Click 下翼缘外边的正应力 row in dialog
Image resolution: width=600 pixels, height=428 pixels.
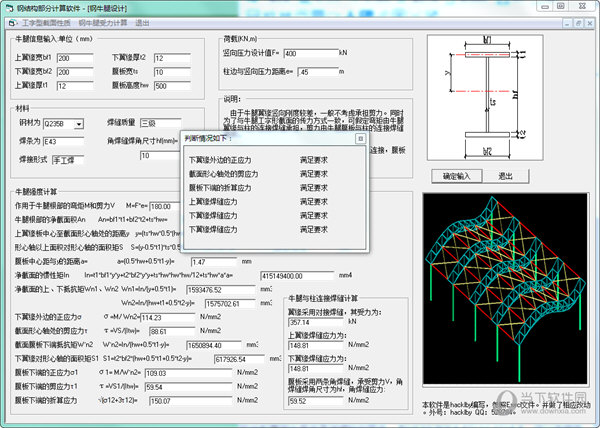coord(259,160)
